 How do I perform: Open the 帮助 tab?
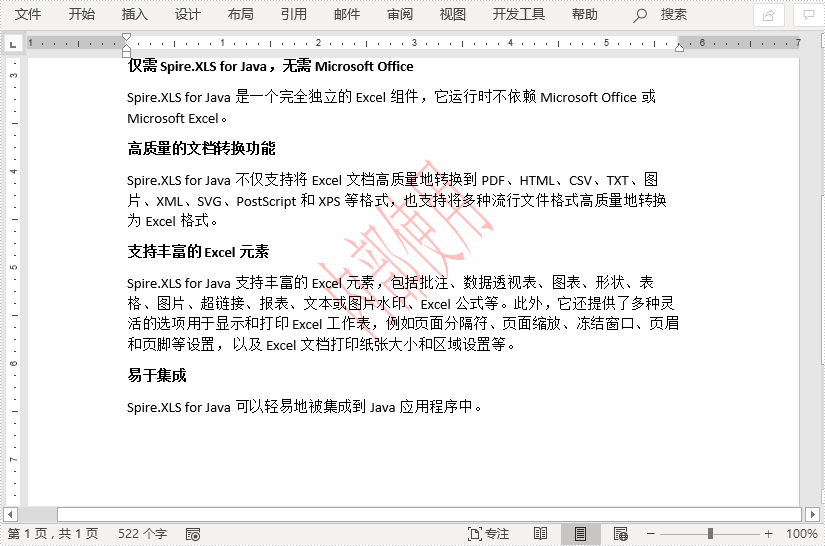[585, 15]
